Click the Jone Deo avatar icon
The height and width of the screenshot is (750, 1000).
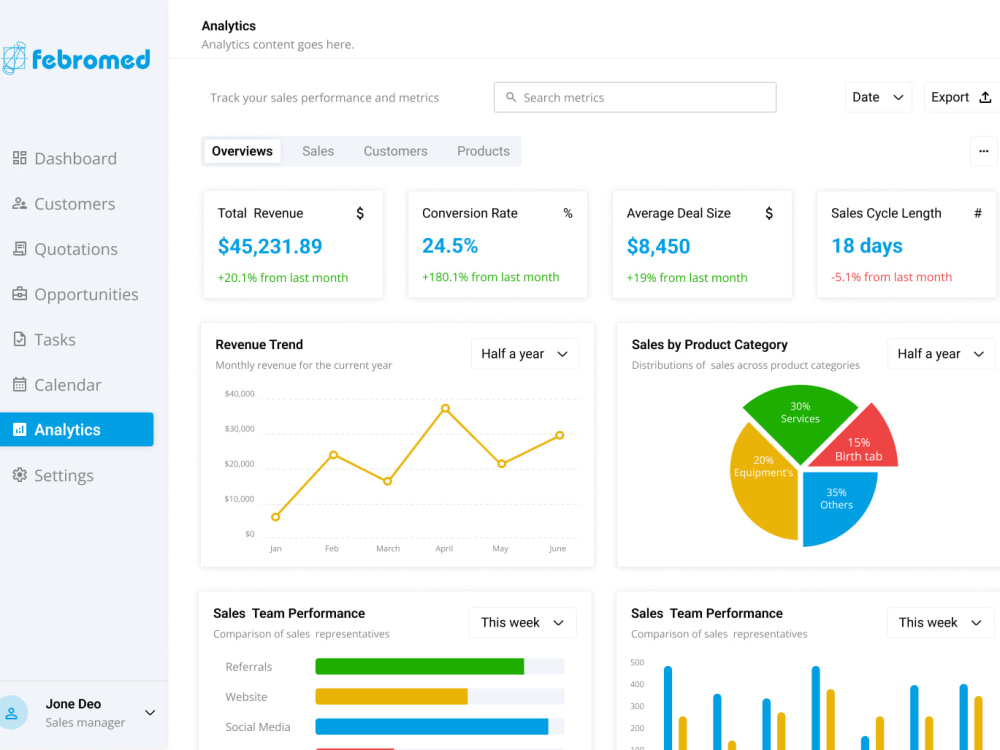point(12,712)
